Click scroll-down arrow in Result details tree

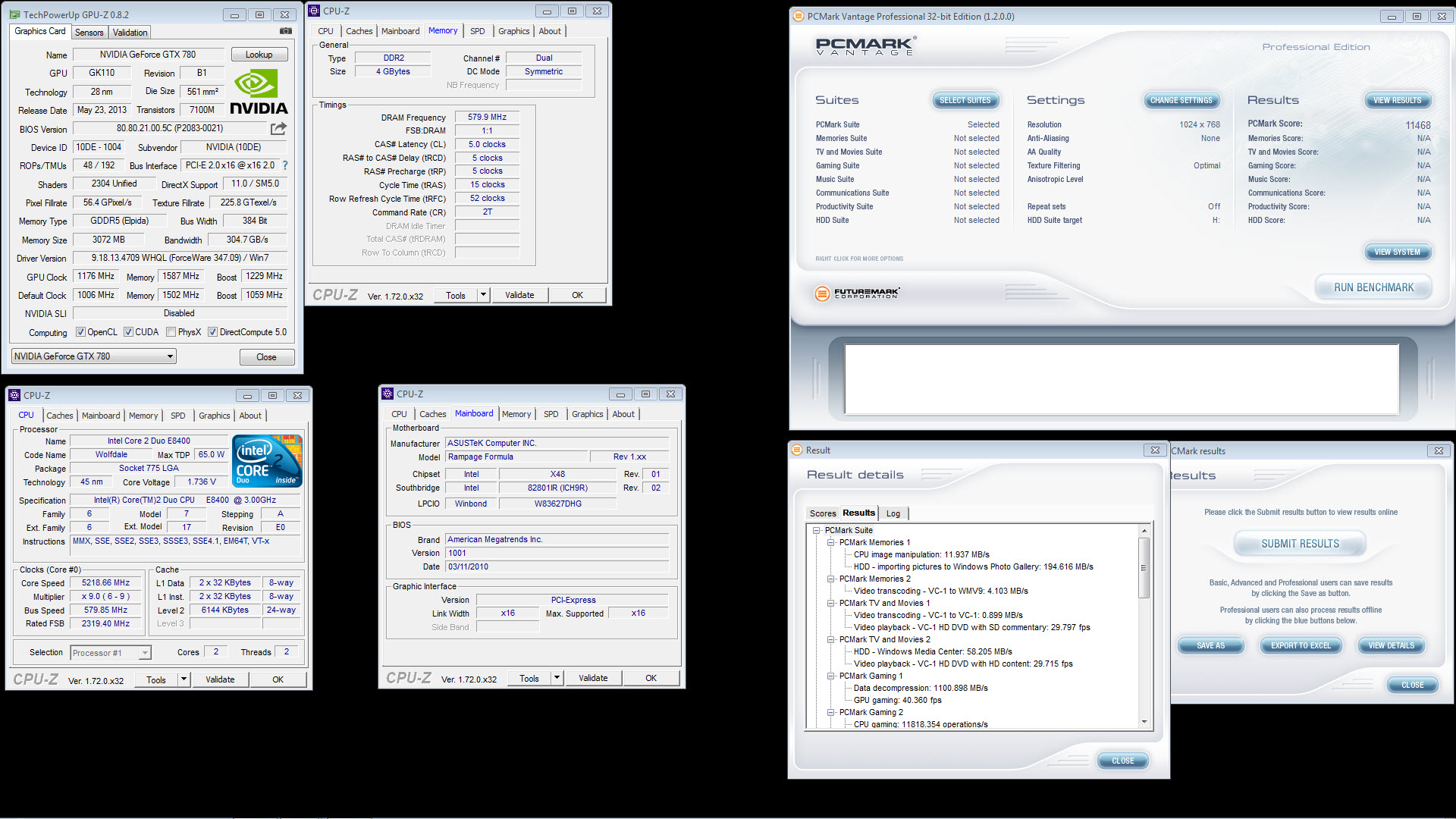coord(1144,722)
